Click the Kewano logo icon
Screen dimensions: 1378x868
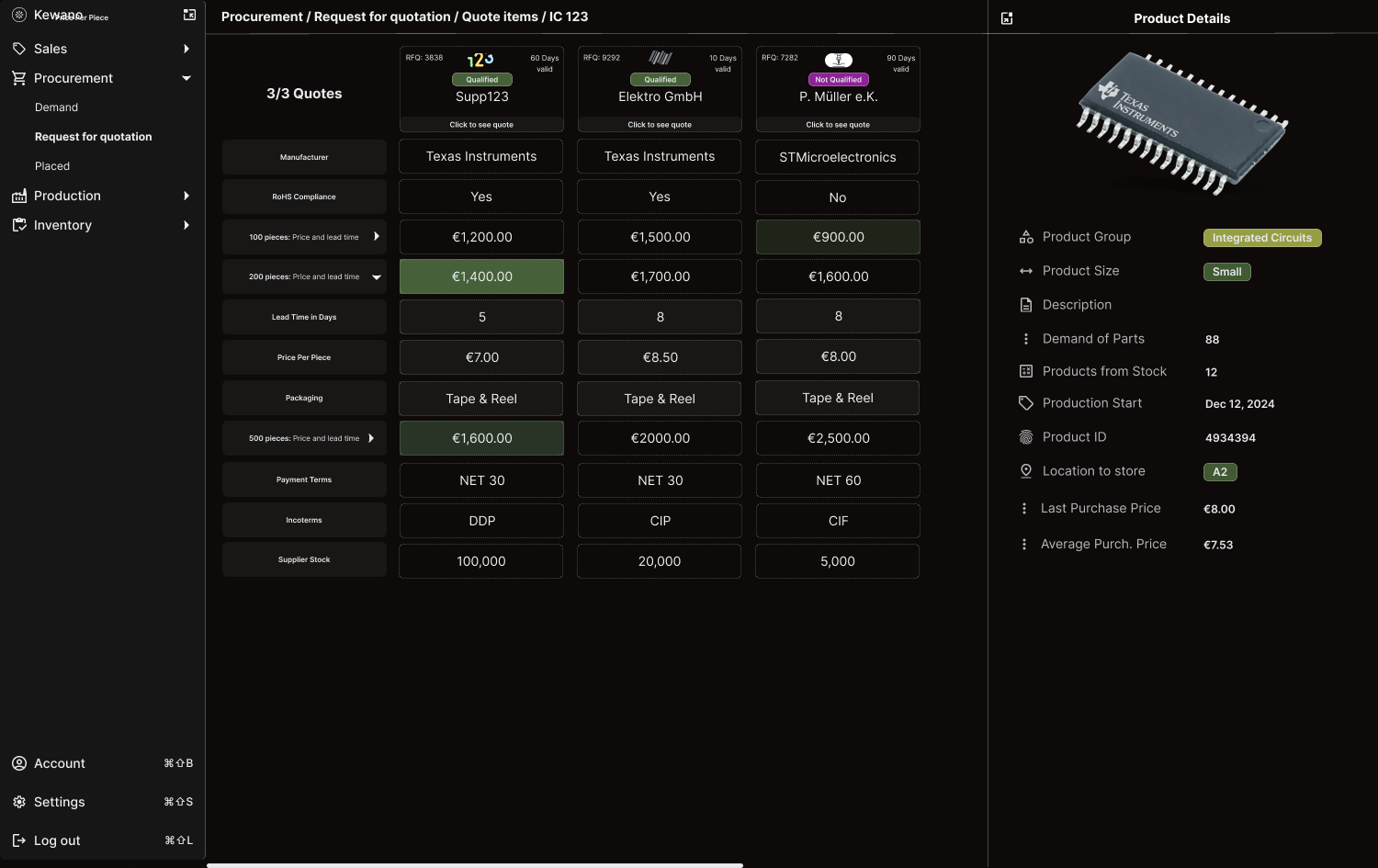(19, 15)
